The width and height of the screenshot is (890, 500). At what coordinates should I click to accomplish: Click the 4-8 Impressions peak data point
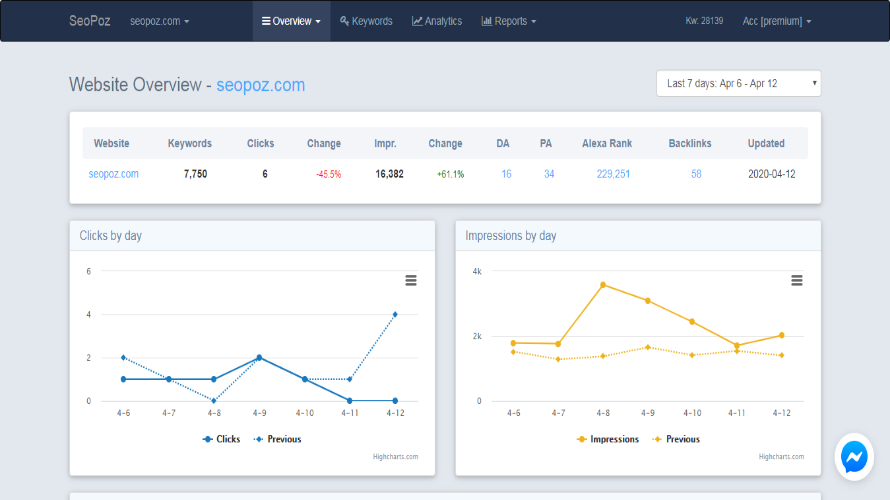[603, 285]
